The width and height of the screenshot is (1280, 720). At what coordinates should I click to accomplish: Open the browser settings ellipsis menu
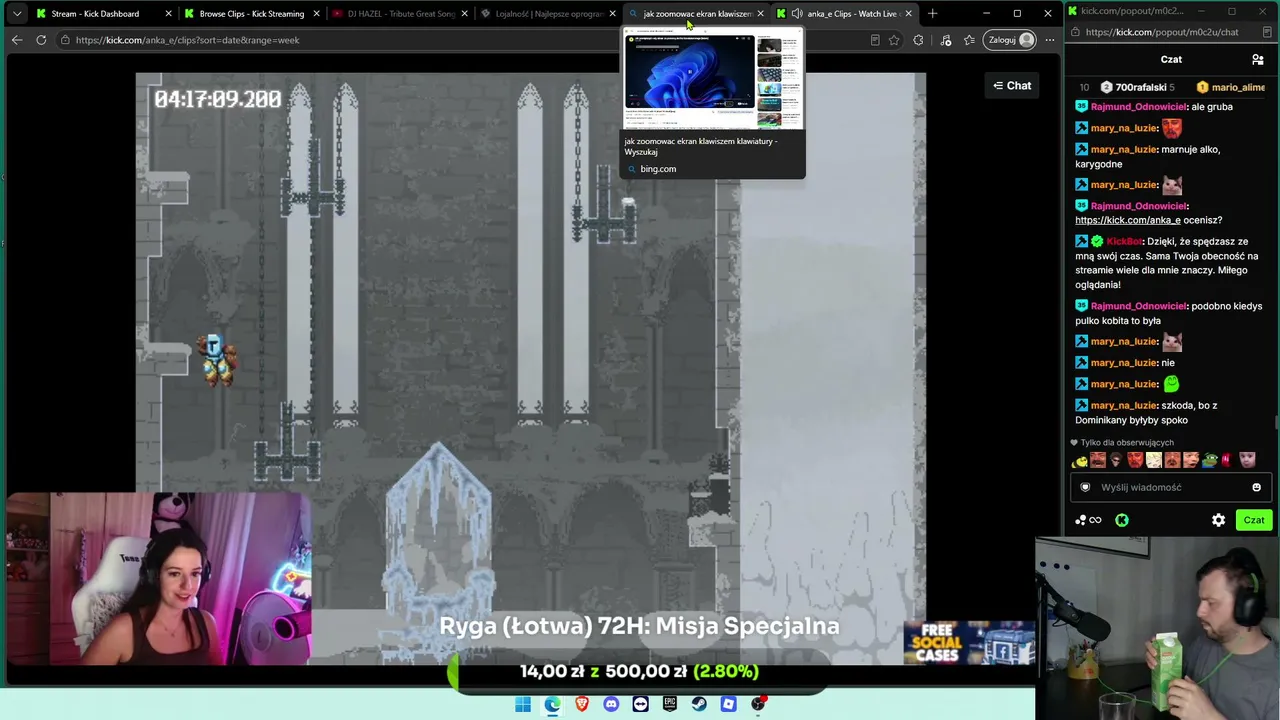point(1049,40)
